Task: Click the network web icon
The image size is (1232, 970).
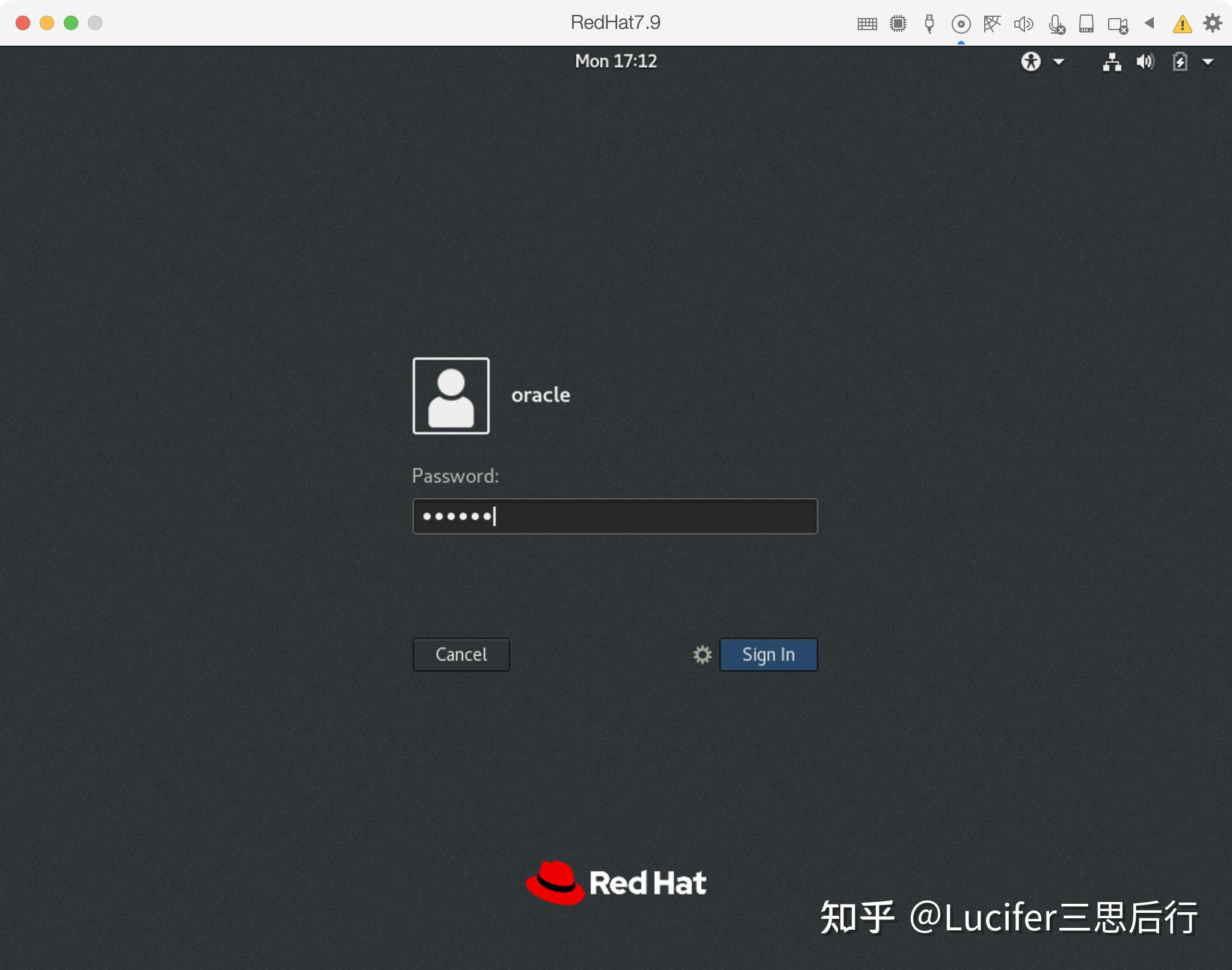Action: (992, 24)
